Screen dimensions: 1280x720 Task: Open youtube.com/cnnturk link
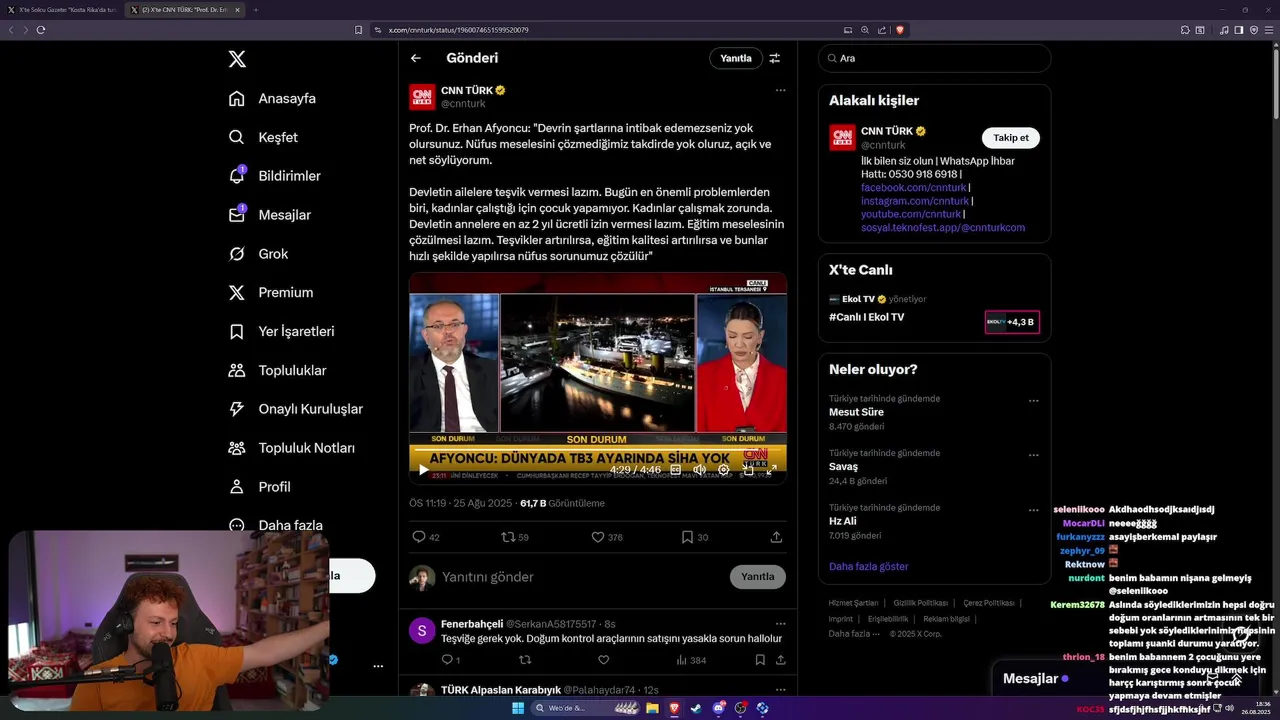911,214
